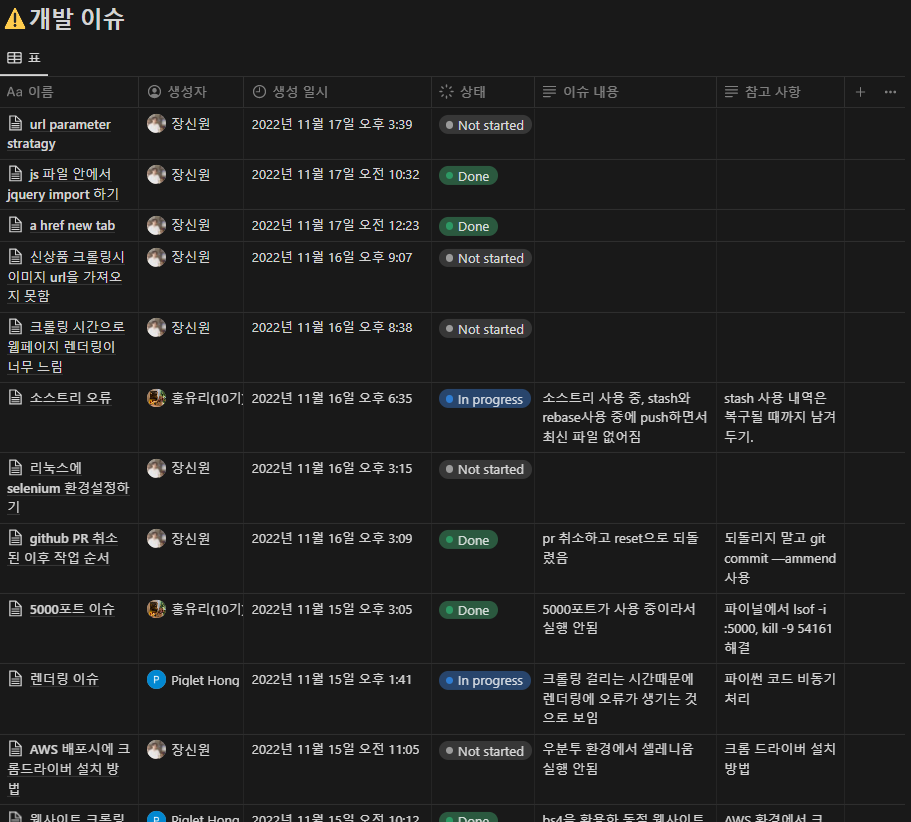
Task: Open the a href new tab page
Action: click(72, 225)
